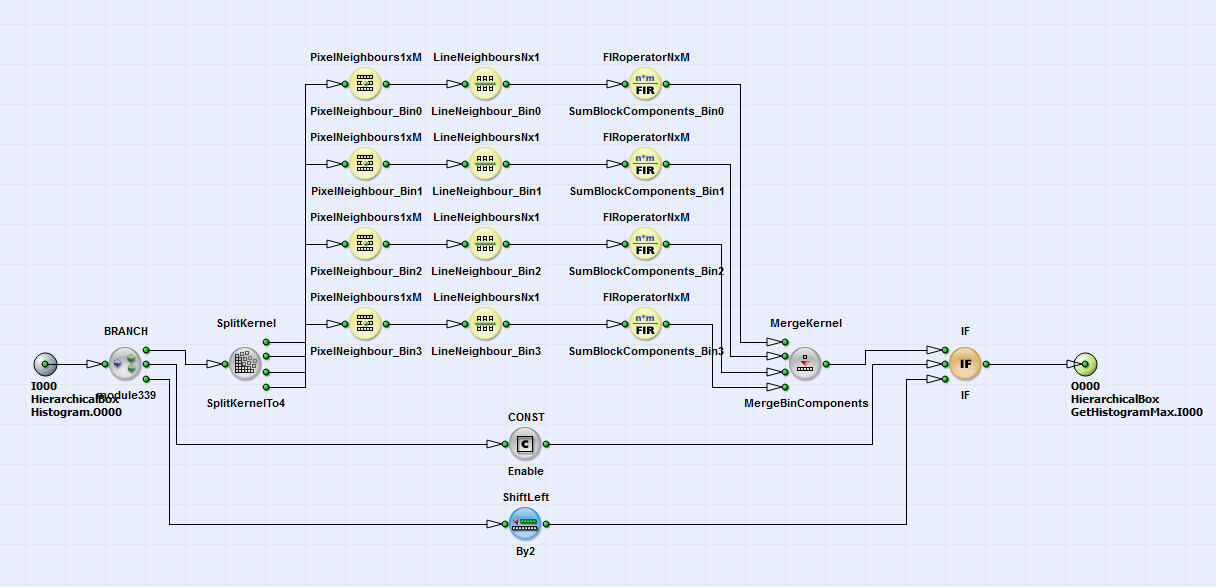Screen dimensions: 1216x587
Task: Click the By2 label under ShiftLeft
Action: pos(525,551)
